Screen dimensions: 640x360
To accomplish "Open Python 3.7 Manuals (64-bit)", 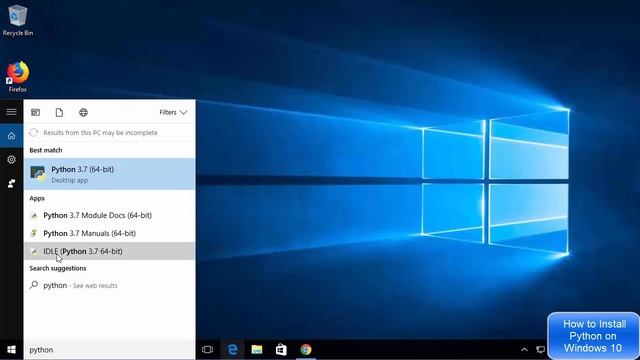I will pyautogui.click(x=109, y=233).
